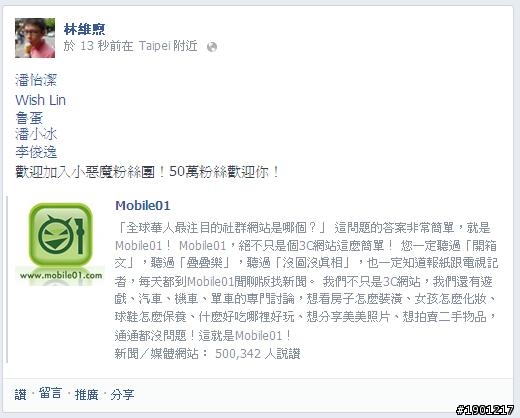Click the www.mobile01.com text under the logo
Viewport: 520px width, 418px height.
(61, 275)
